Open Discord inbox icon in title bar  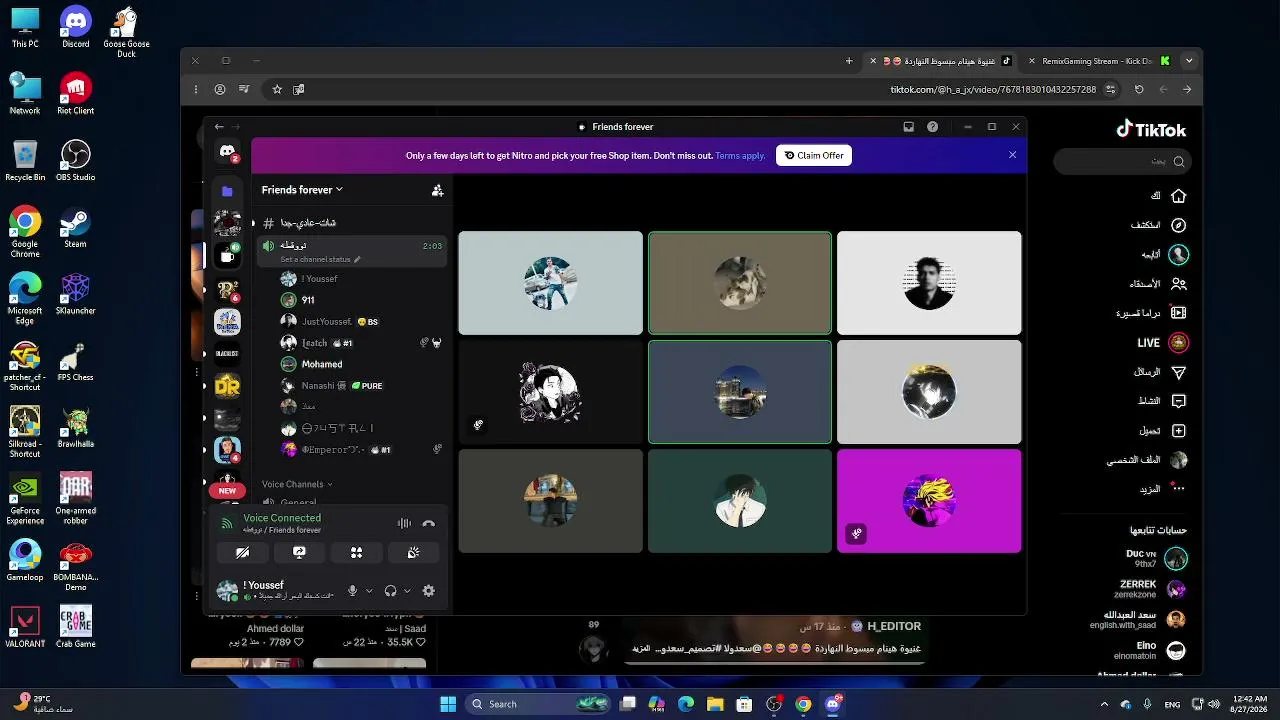[908, 127]
